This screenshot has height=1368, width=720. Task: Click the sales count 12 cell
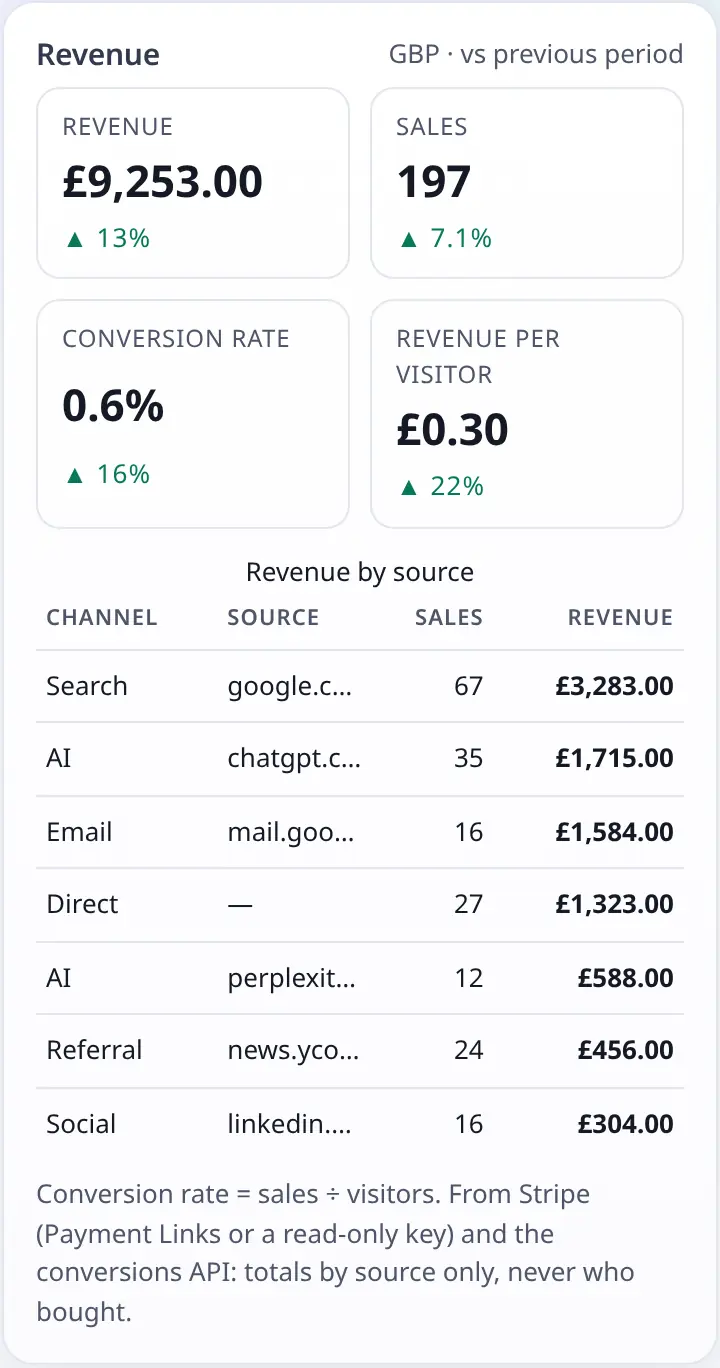tap(468, 978)
